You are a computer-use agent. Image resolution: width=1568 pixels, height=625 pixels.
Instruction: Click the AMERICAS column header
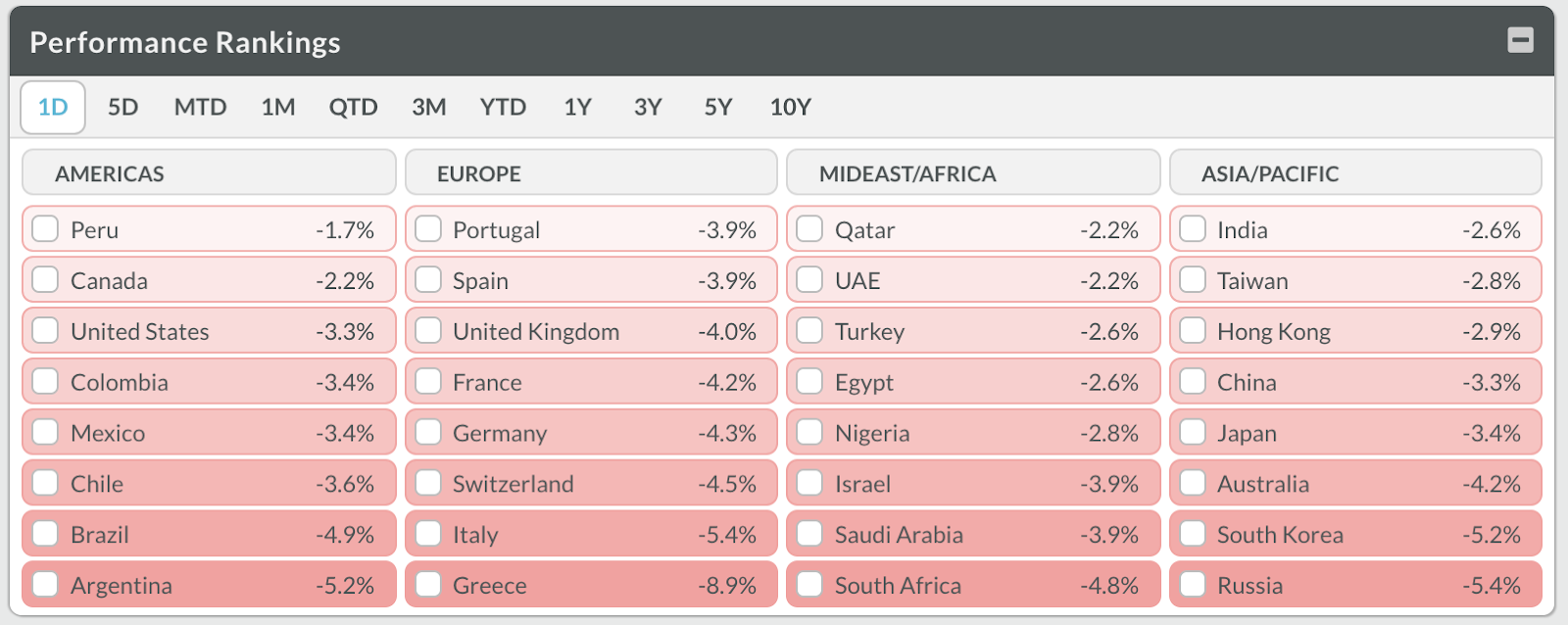209,173
